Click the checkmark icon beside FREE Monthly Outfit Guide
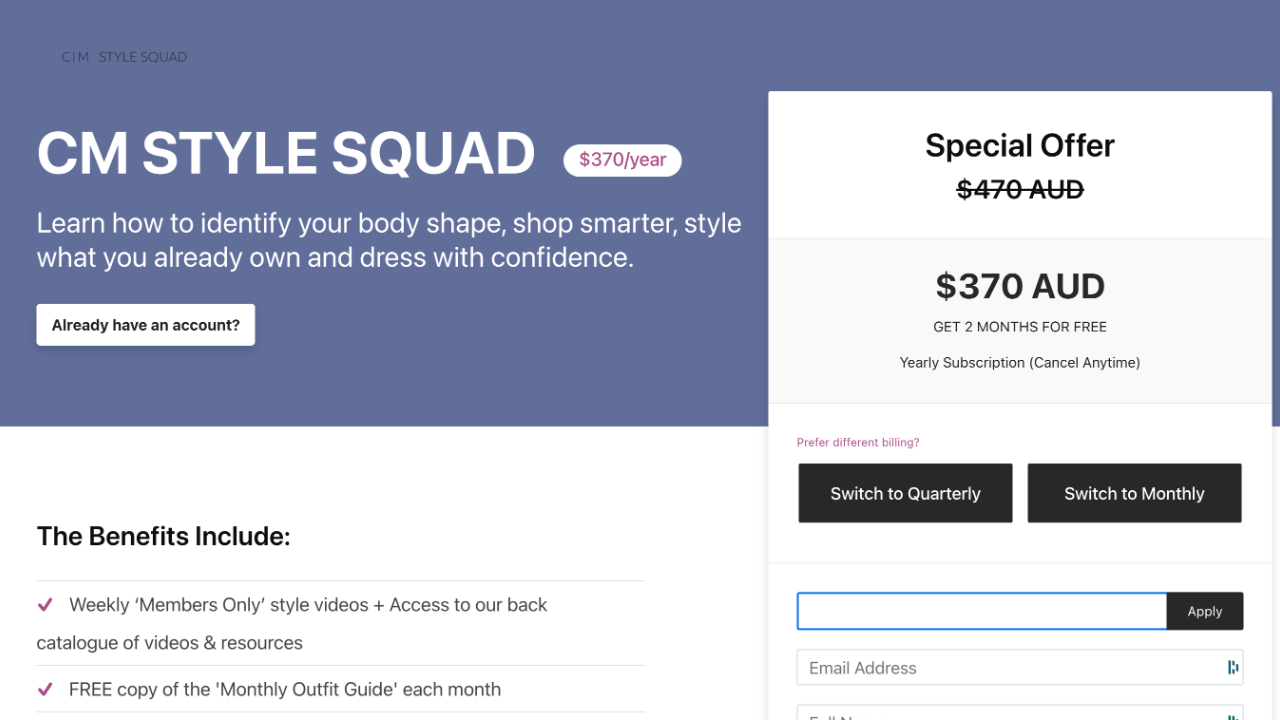This screenshot has height=720, width=1280. click(x=45, y=689)
